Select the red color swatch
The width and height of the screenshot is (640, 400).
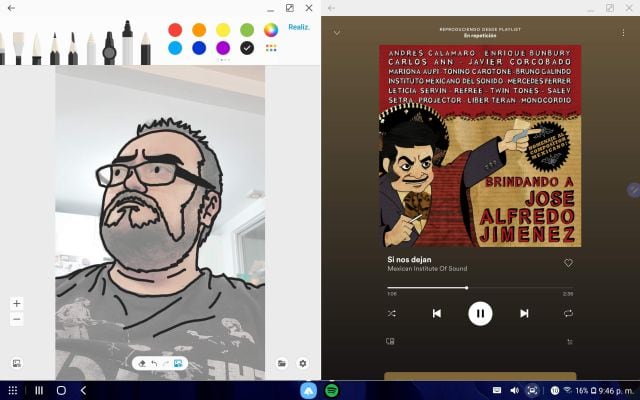(x=175, y=29)
